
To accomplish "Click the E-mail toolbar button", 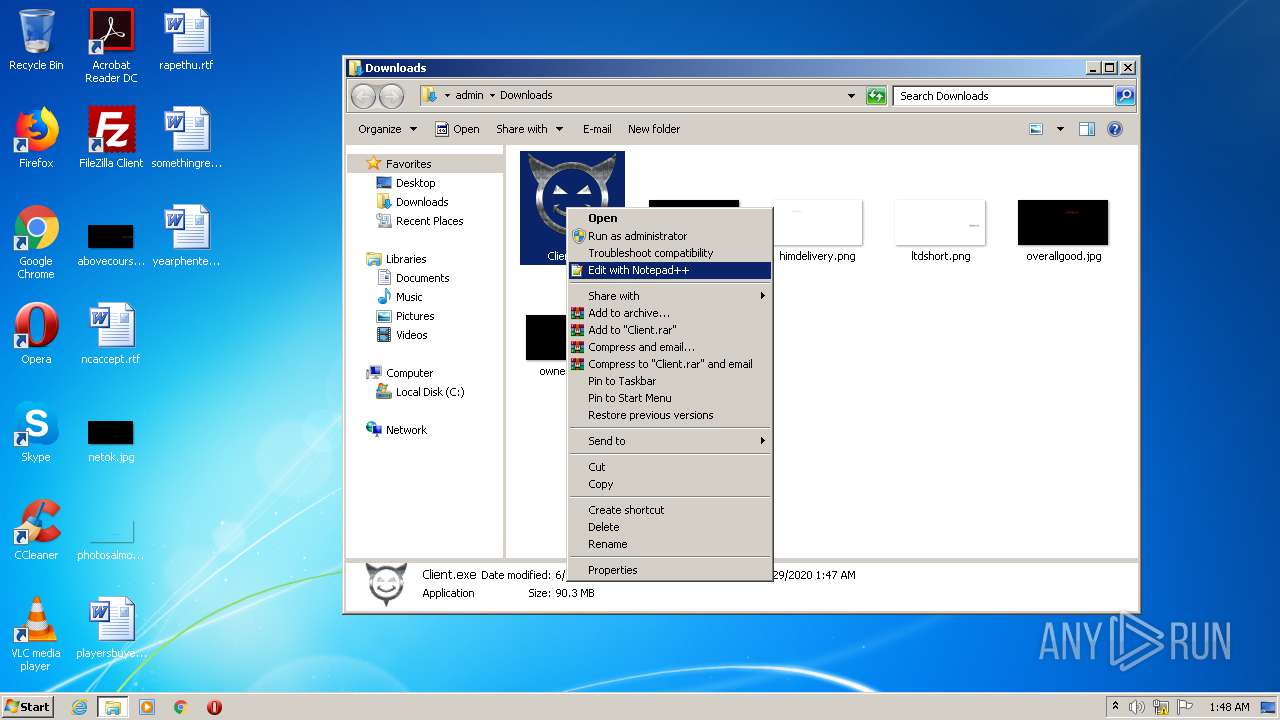I will [597, 129].
